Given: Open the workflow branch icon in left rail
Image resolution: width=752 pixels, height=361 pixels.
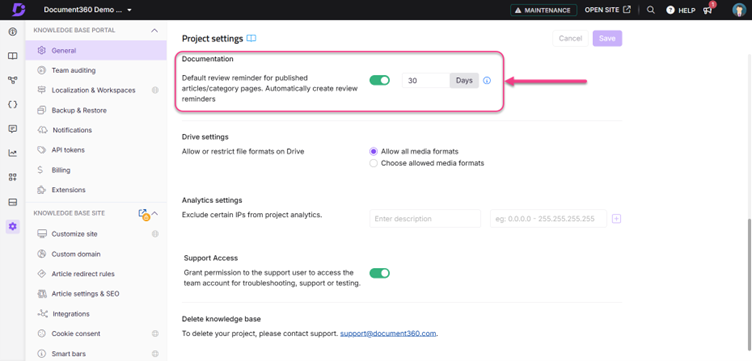Looking at the screenshot, I should 12,80.
